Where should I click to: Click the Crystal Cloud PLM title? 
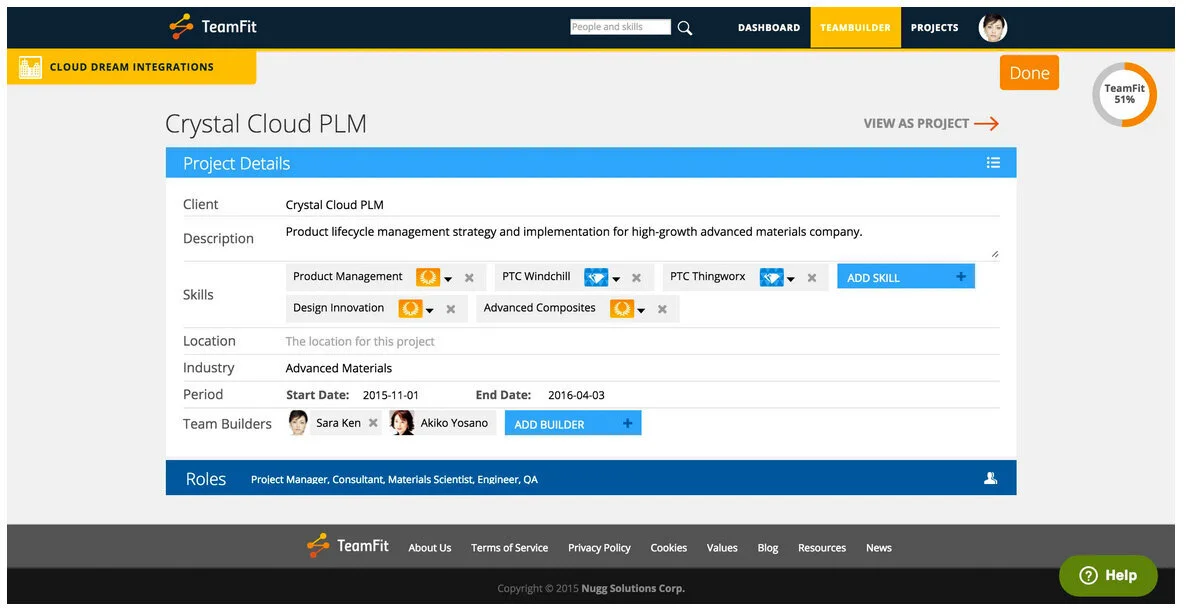coord(266,124)
